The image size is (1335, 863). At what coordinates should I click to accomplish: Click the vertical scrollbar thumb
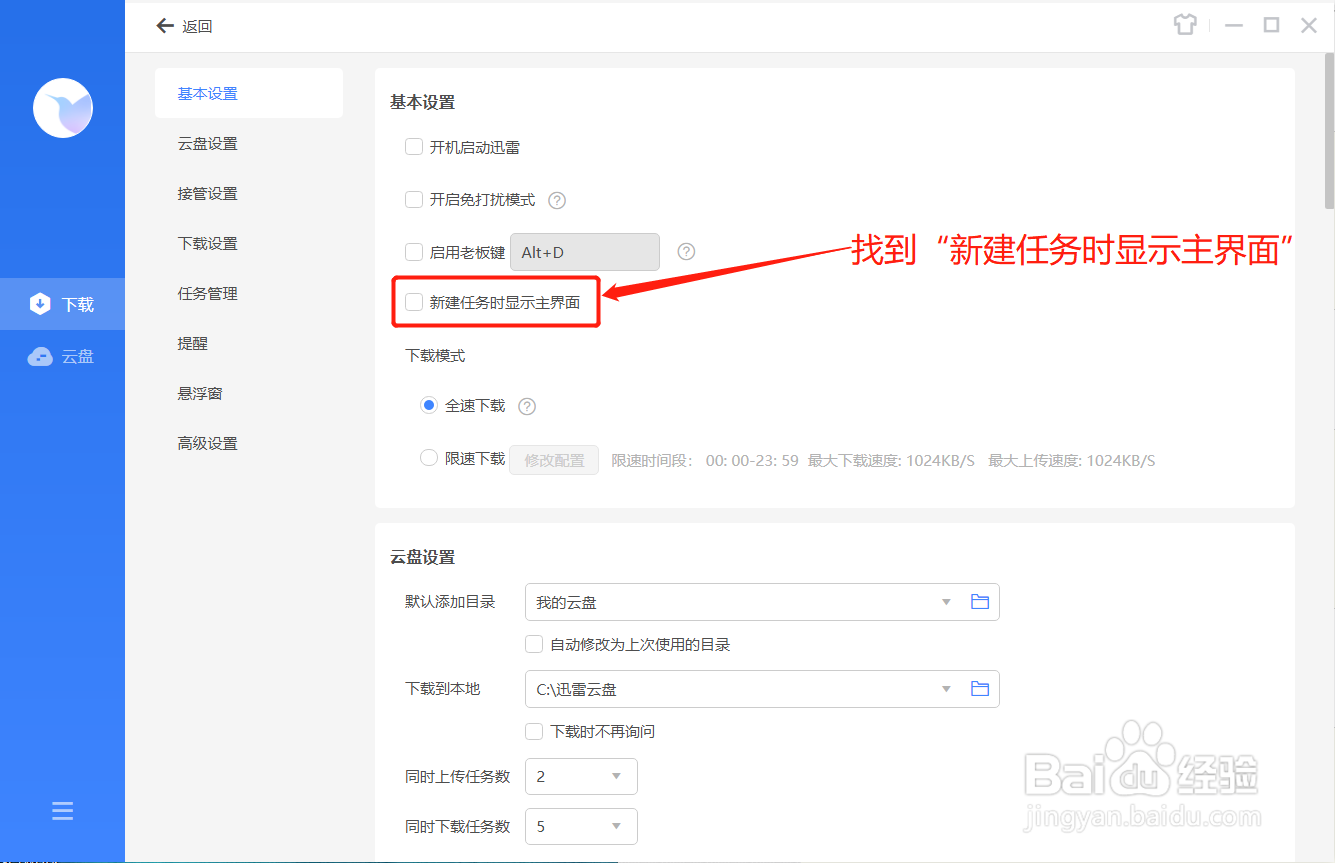[x=1328, y=130]
